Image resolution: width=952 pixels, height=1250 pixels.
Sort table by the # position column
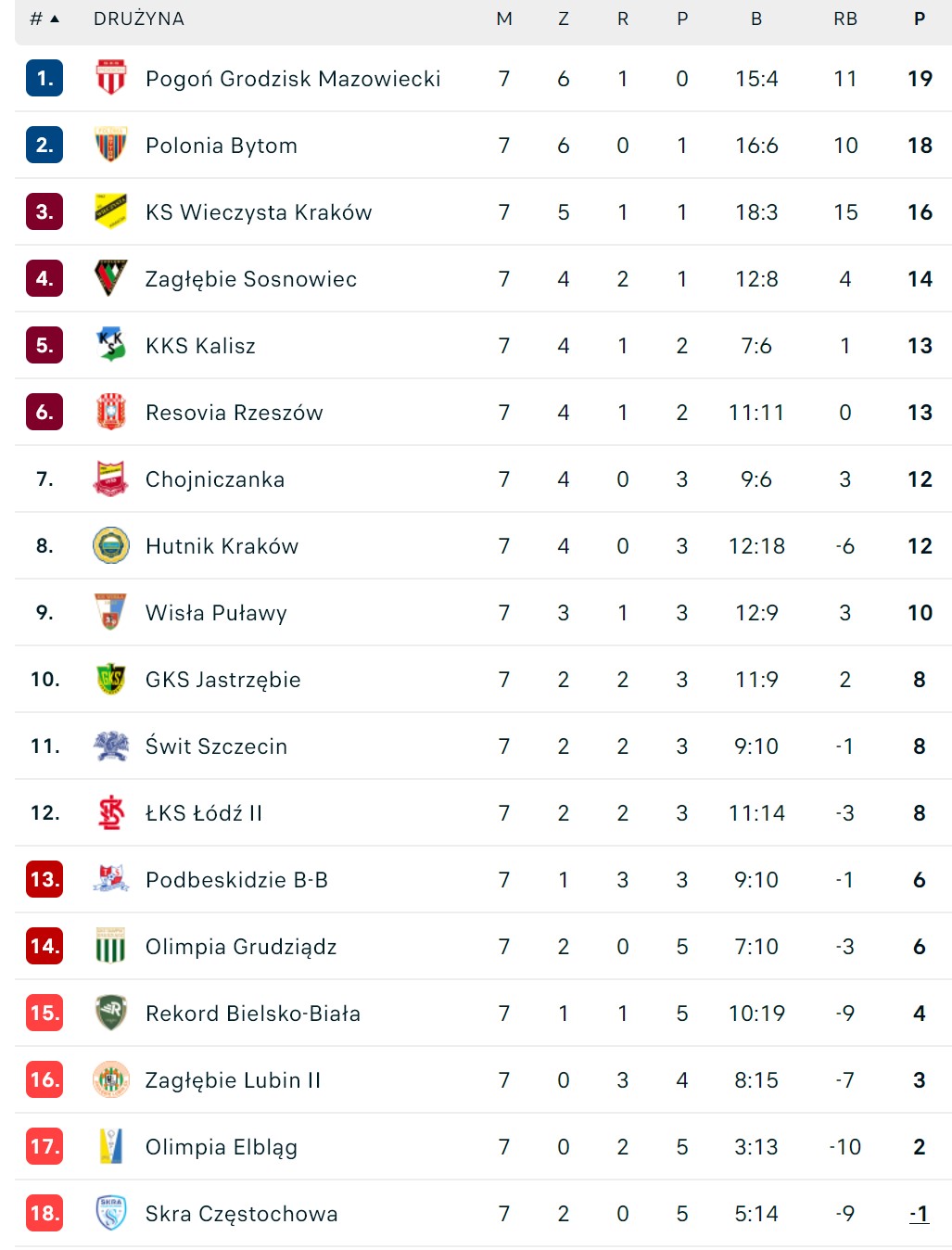pos(44,19)
